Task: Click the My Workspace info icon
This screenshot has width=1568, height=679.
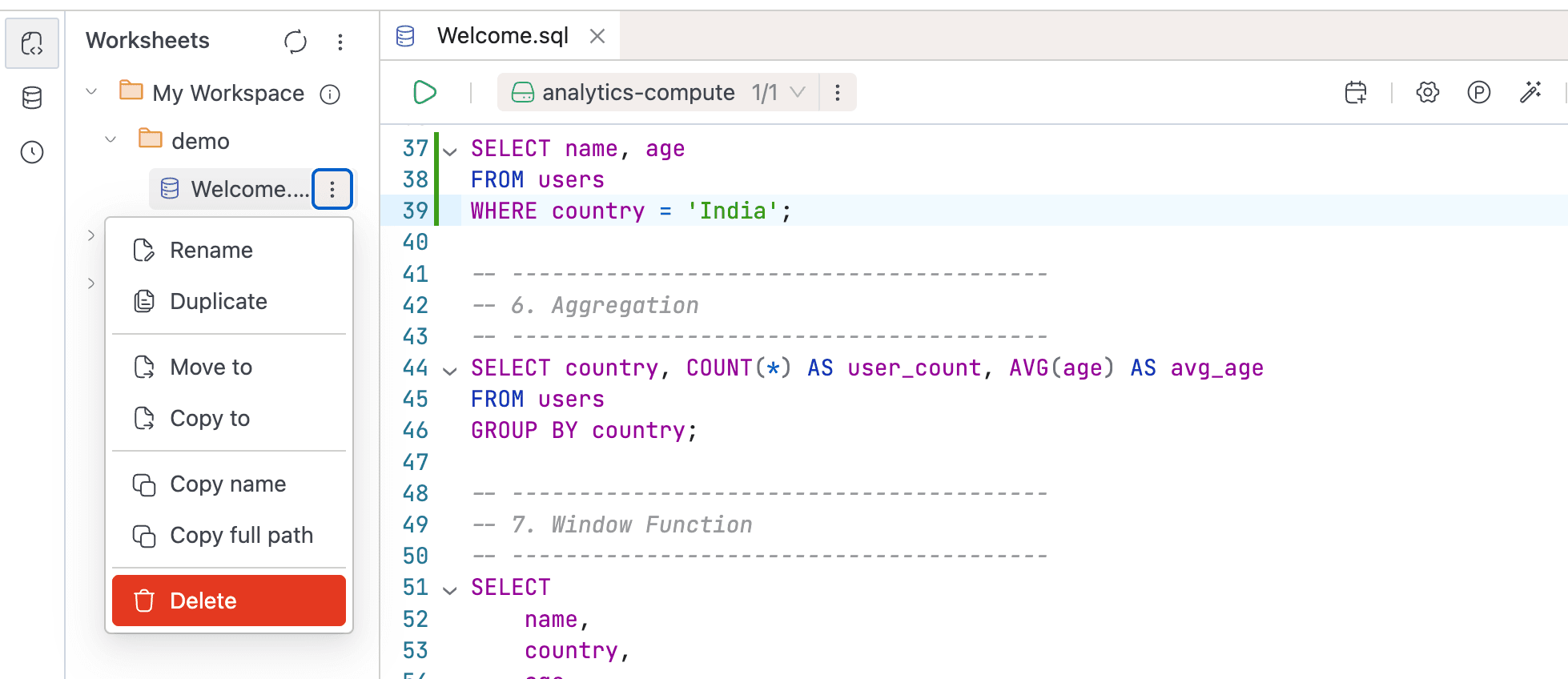Action: (330, 94)
